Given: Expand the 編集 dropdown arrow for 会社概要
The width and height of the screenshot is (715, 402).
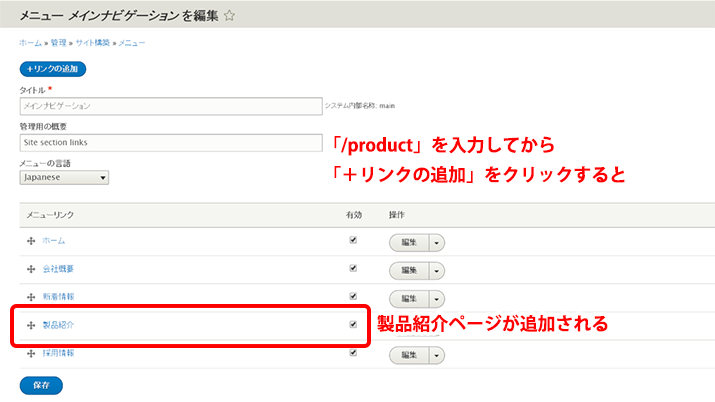Looking at the screenshot, I should [x=436, y=271].
